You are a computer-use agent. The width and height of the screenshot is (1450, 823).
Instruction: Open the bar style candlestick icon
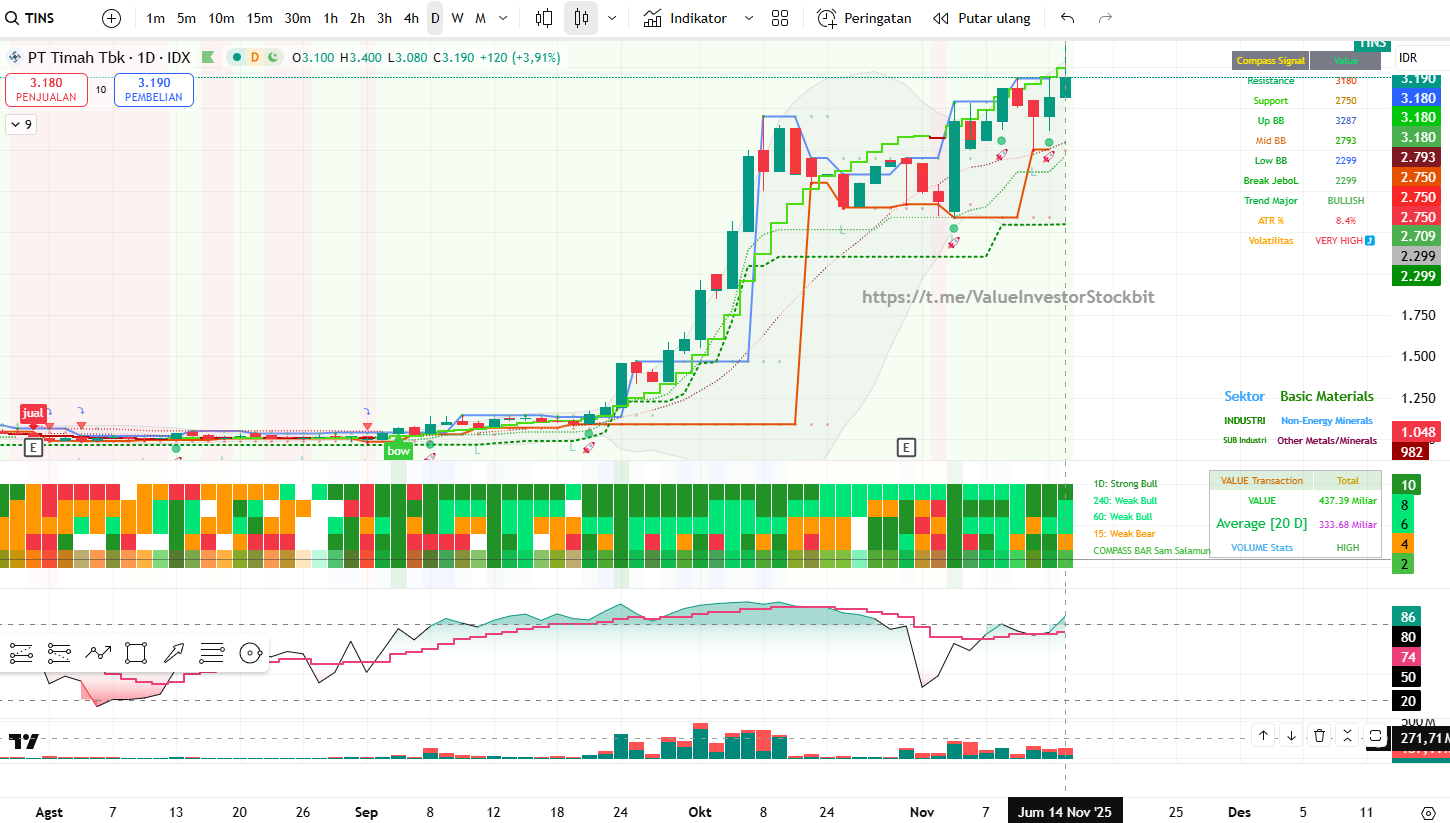tap(544, 18)
